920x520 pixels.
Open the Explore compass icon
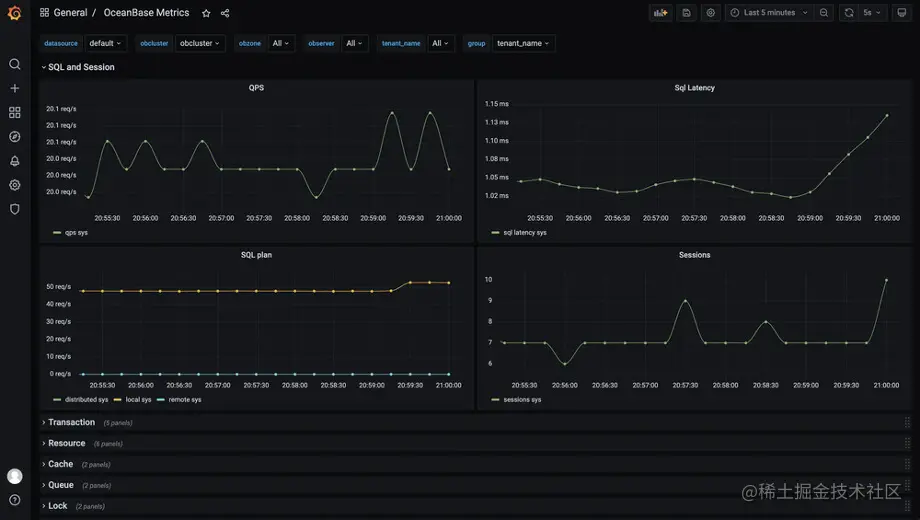(x=15, y=137)
